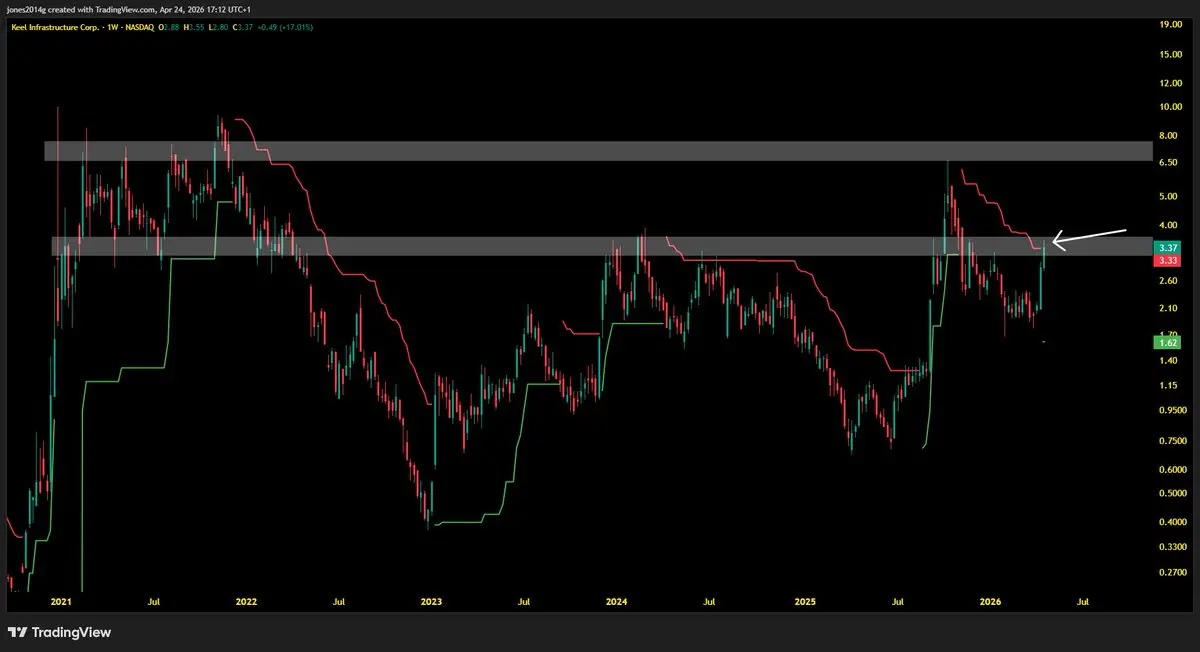Screen dimensions: 1200x652
Task: Click the 0.3300 price axis label
Action: [x=1175, y=548]
